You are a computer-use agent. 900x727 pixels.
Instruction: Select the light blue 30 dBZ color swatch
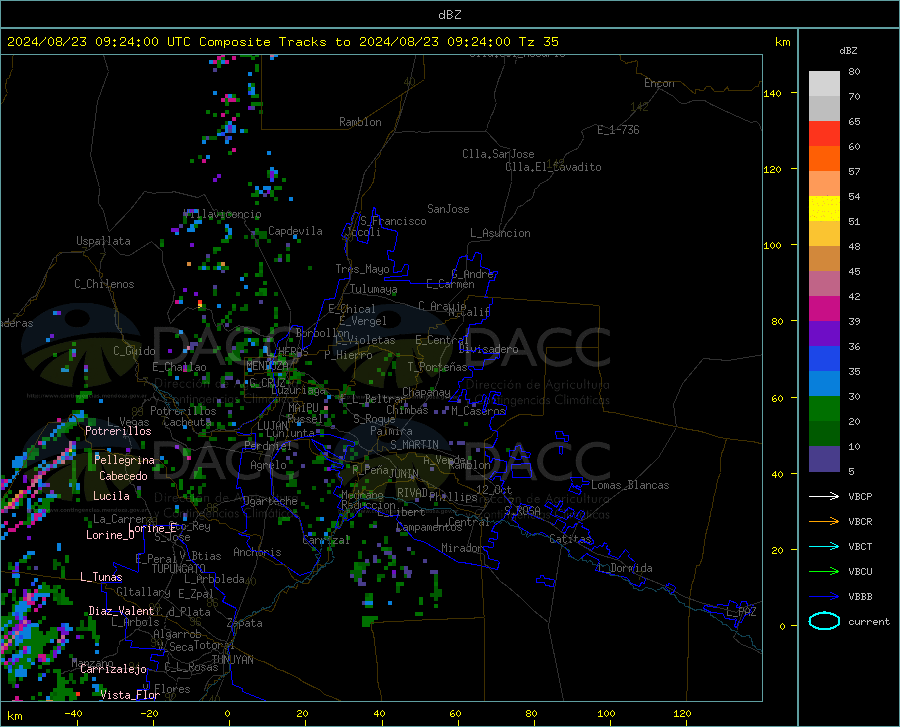click(x=824, y=384)
